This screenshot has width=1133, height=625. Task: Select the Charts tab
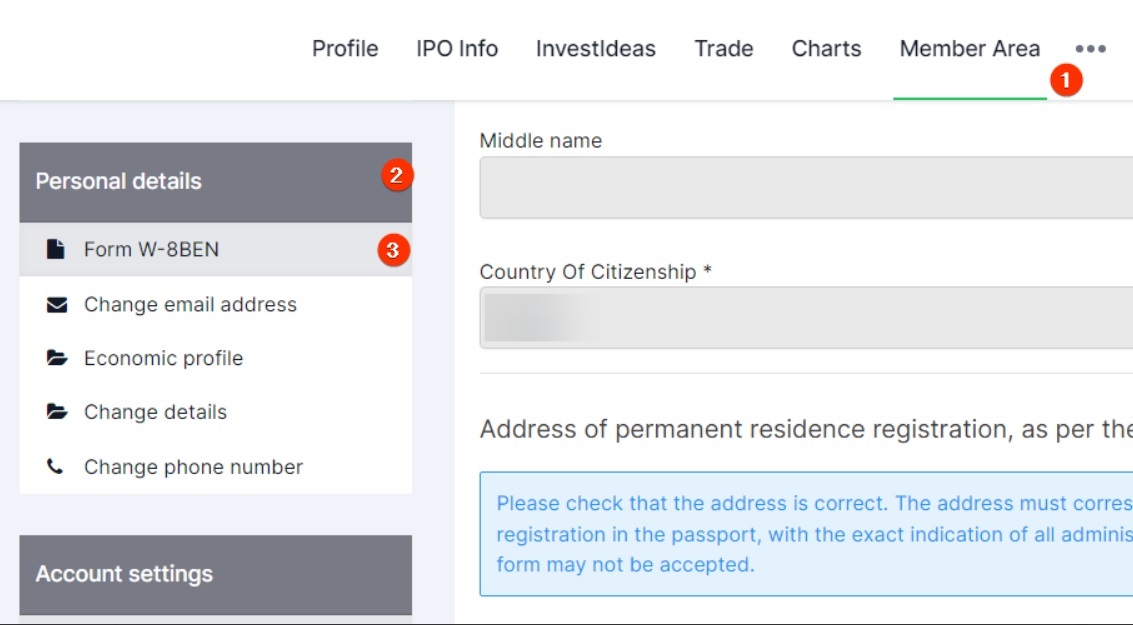826,48
